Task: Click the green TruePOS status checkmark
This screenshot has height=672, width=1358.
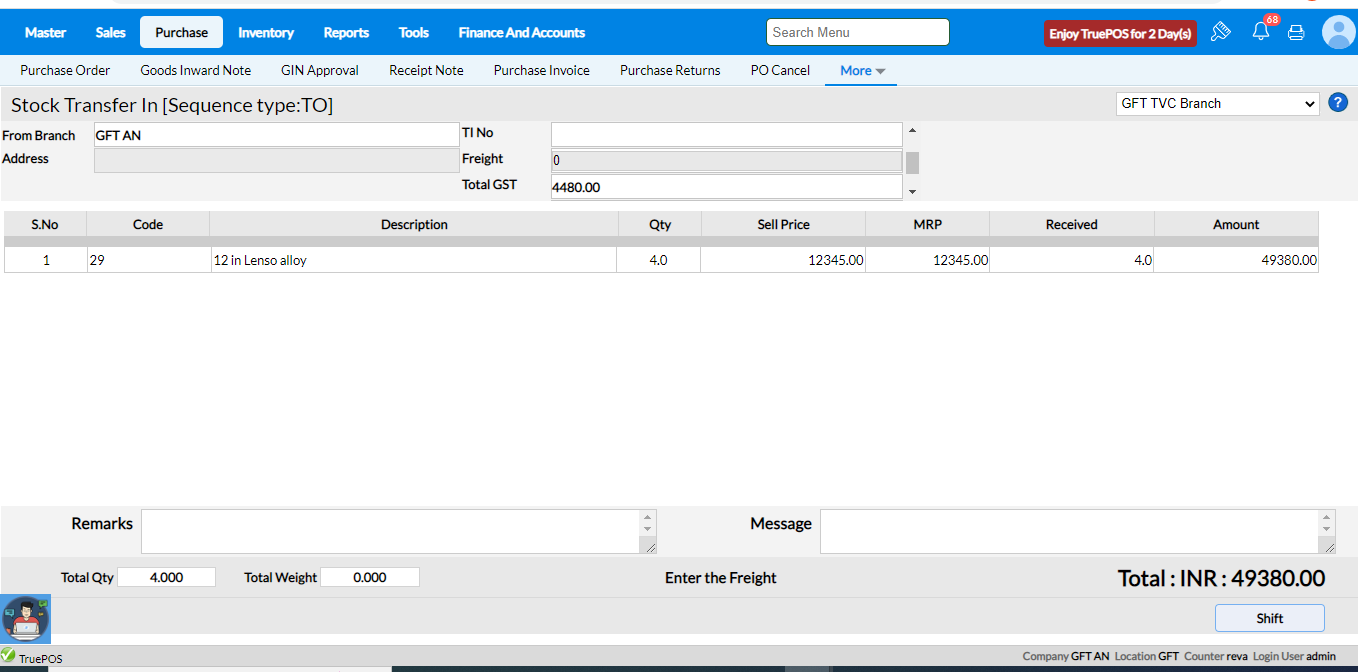Action: point(8,655)
